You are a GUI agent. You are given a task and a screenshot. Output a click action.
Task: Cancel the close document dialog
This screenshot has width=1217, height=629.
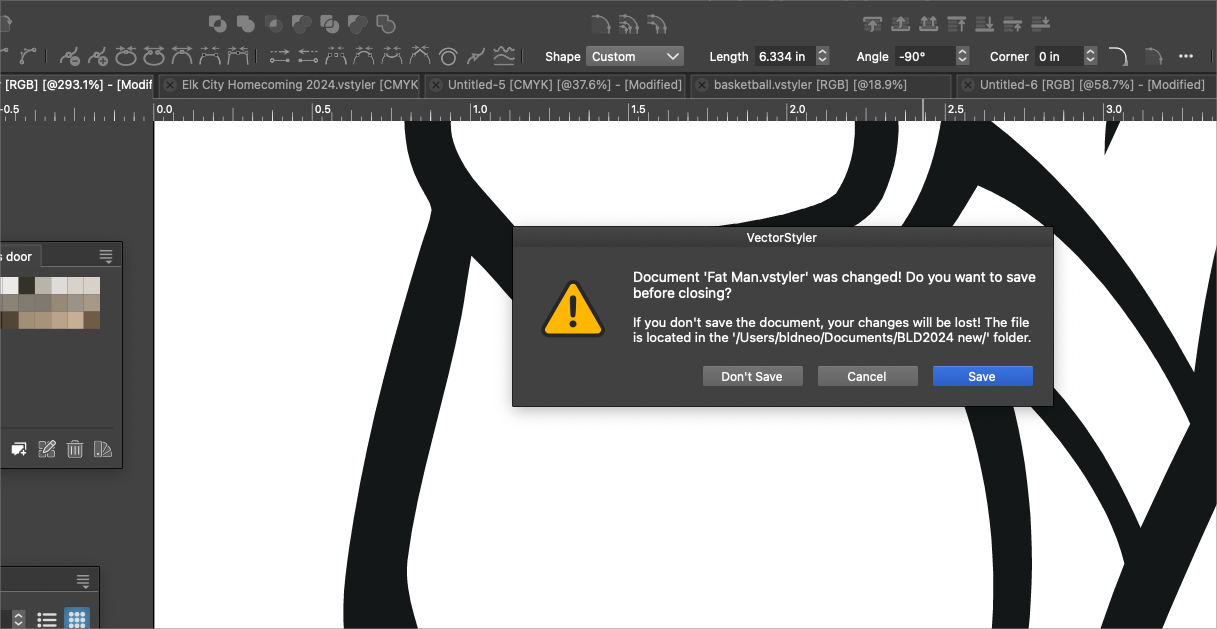point(866,376)
